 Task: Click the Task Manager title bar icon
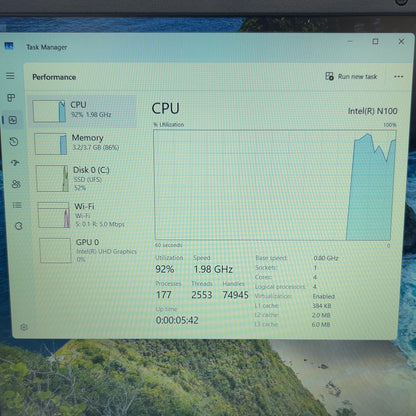click(9, 46)
